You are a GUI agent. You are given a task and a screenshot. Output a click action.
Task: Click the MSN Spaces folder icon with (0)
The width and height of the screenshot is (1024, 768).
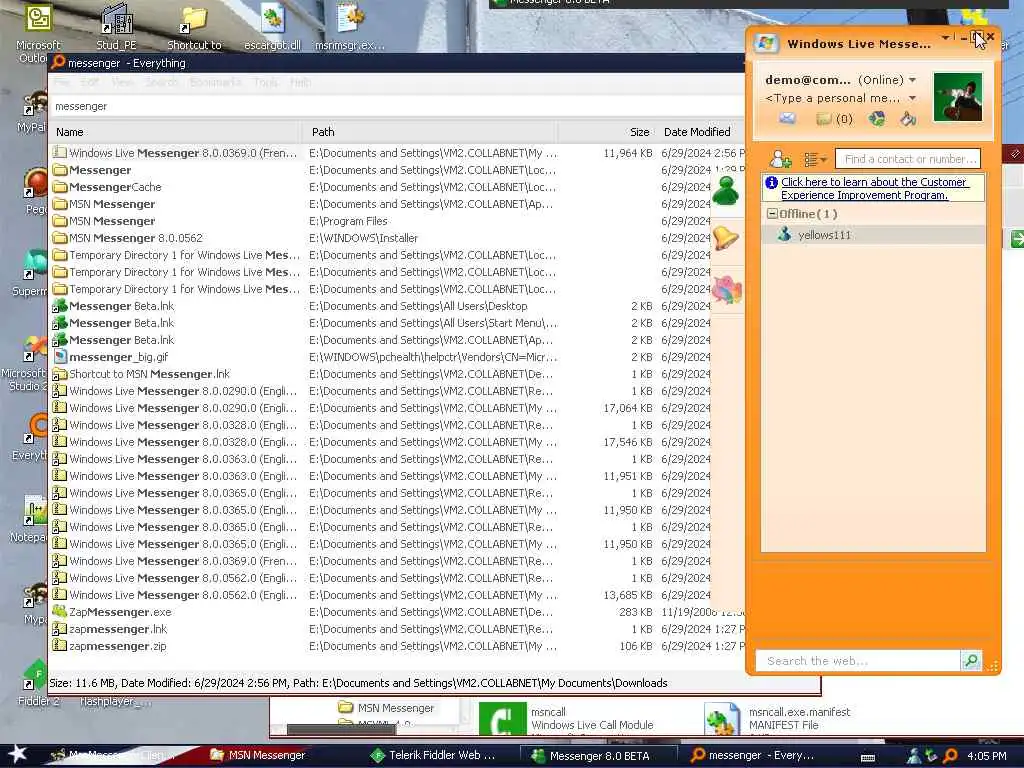click(x=834, y=119)
